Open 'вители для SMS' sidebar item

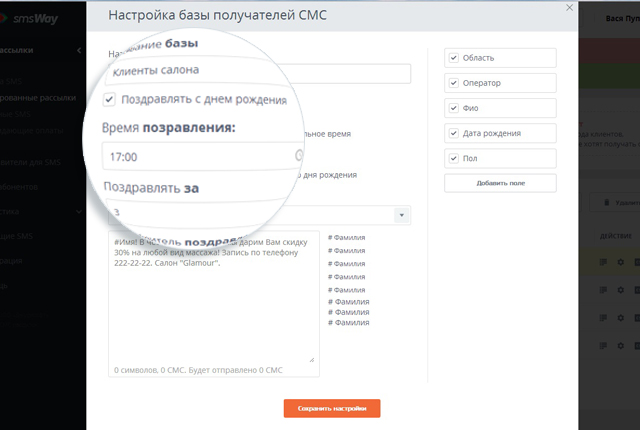[30, 162]
